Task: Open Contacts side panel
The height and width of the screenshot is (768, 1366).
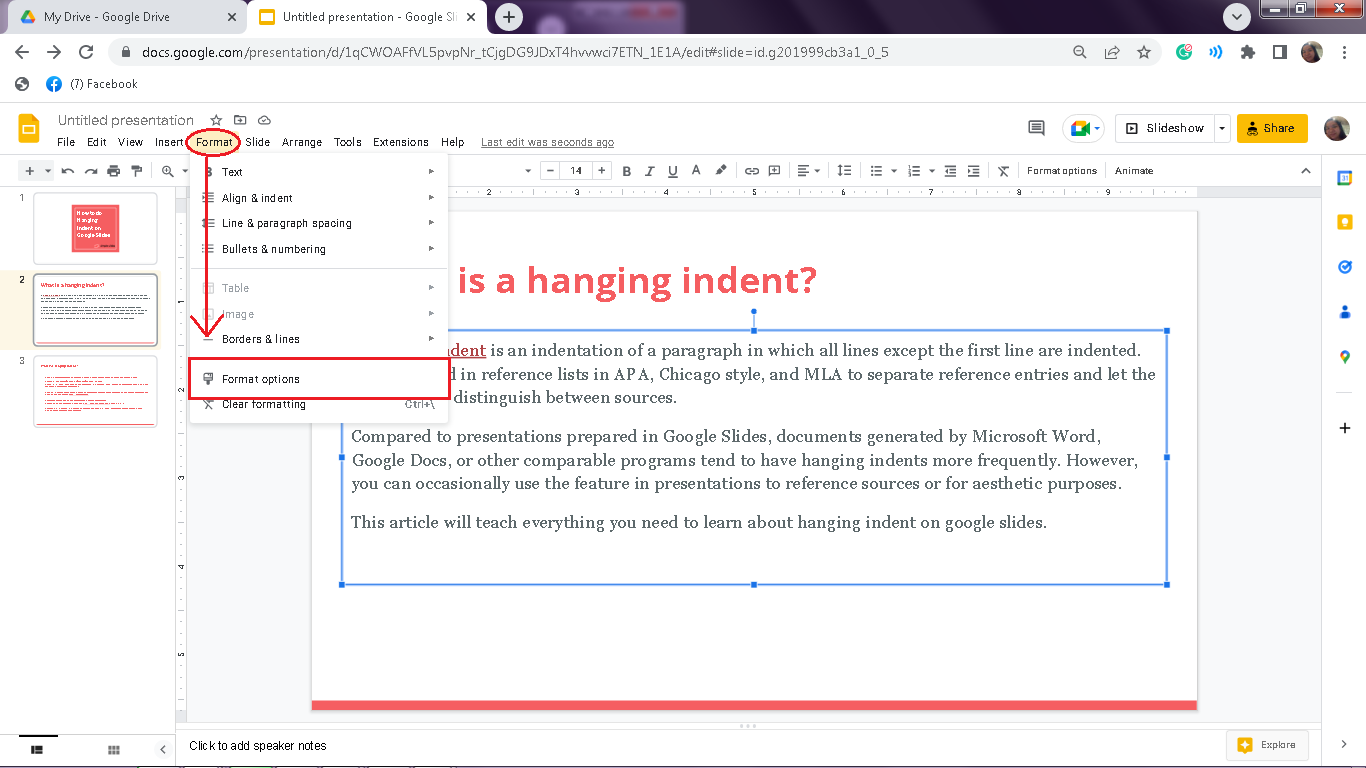Action: 1345,312
